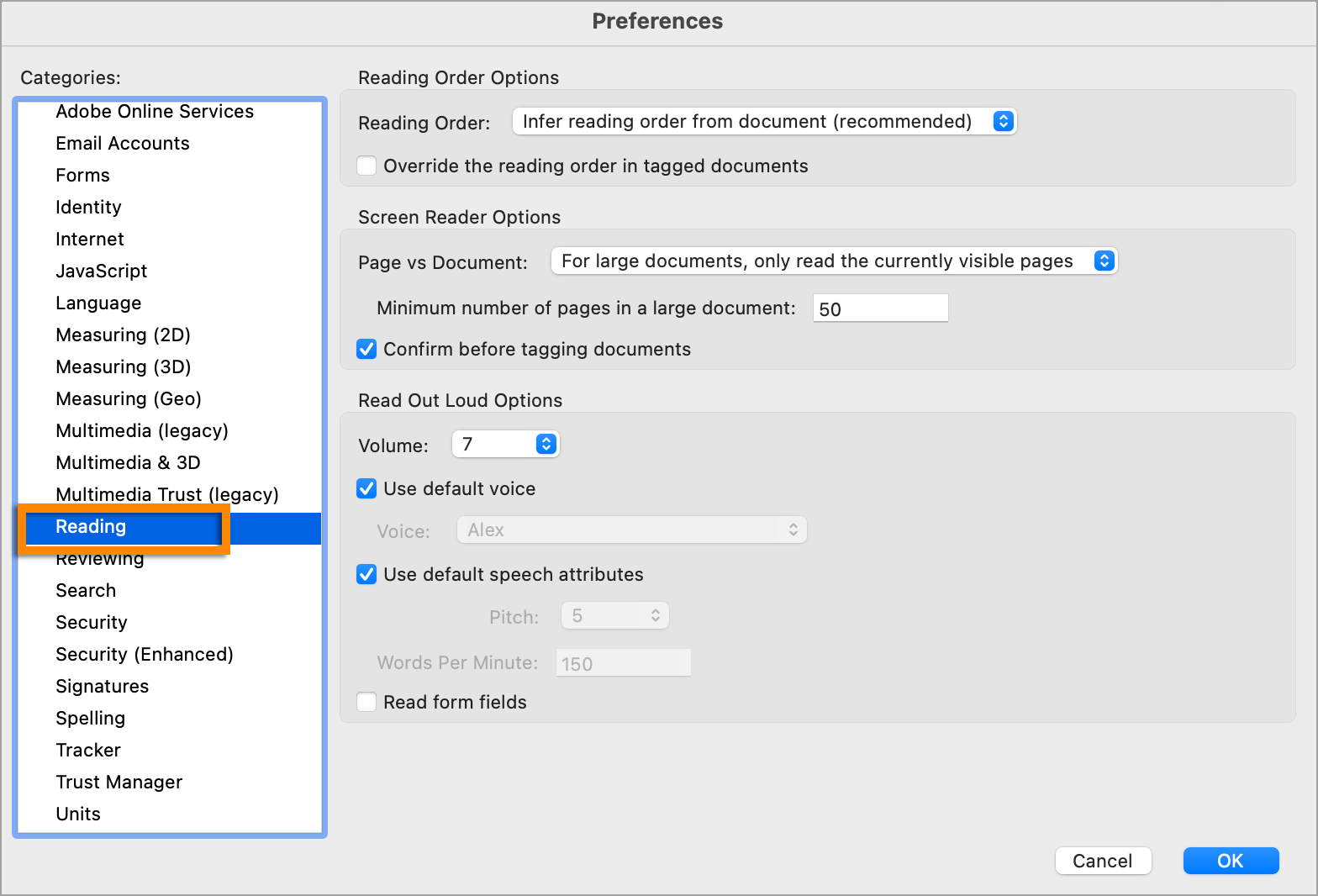Enable Override the reading order checkbox

pos(366,166)
